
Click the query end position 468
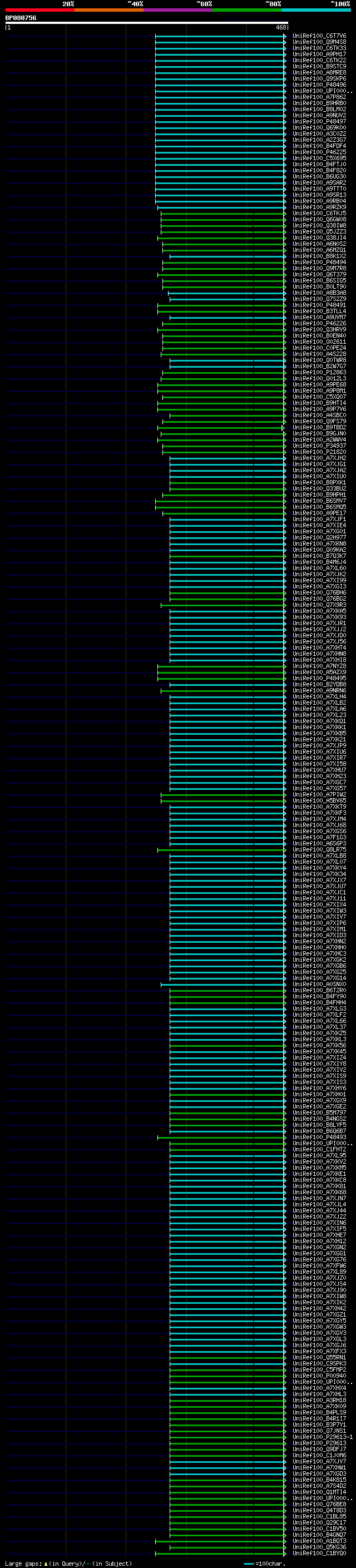tap(280, 27)
